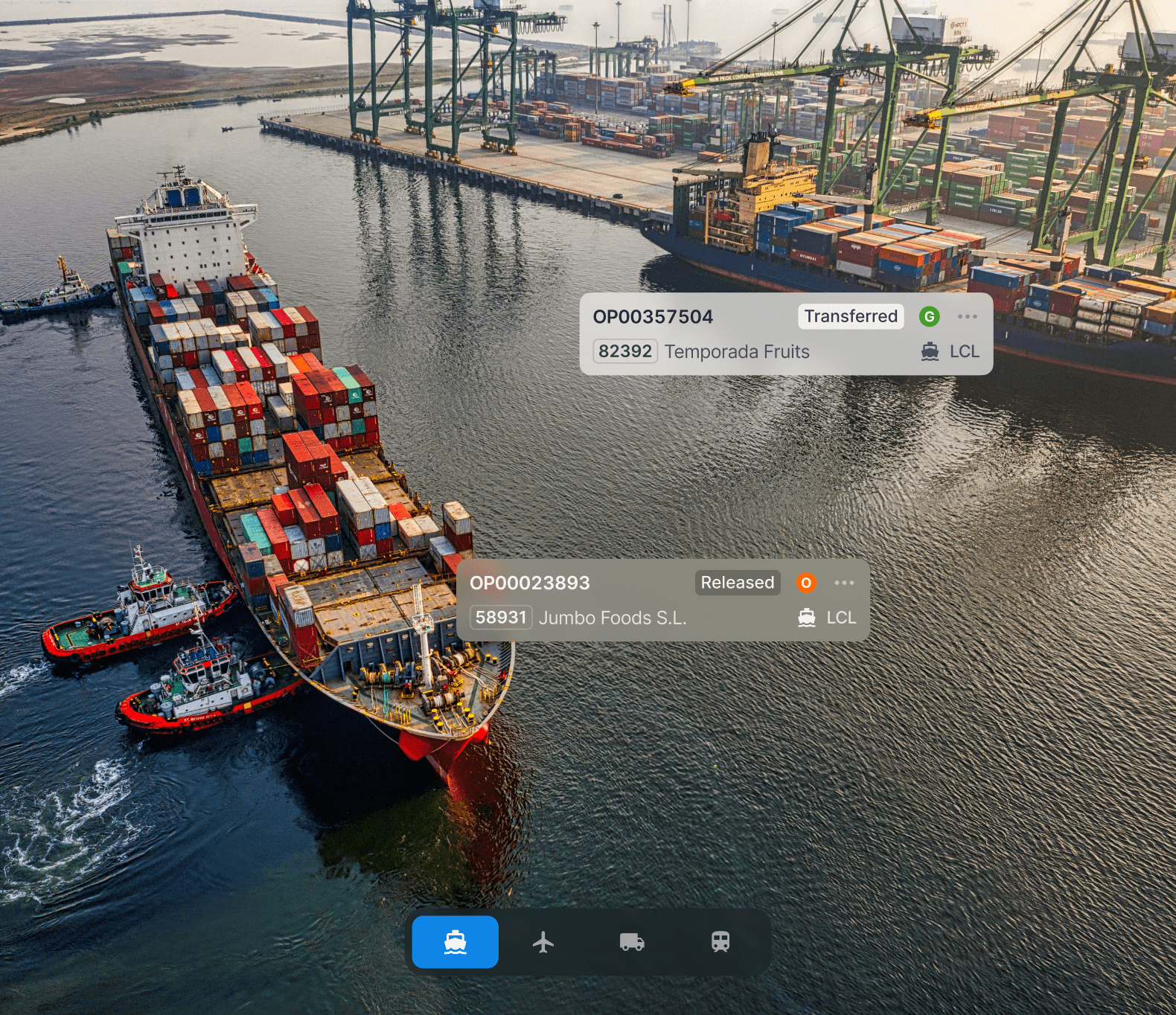
Task: Click the Transferred status badge
Action: (851, 316)
